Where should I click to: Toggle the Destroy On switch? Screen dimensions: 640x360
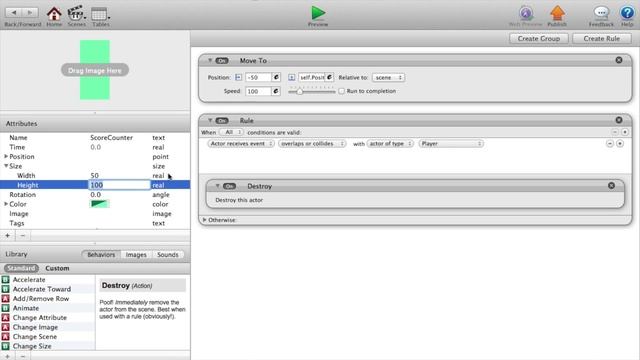tap(229, 186)
